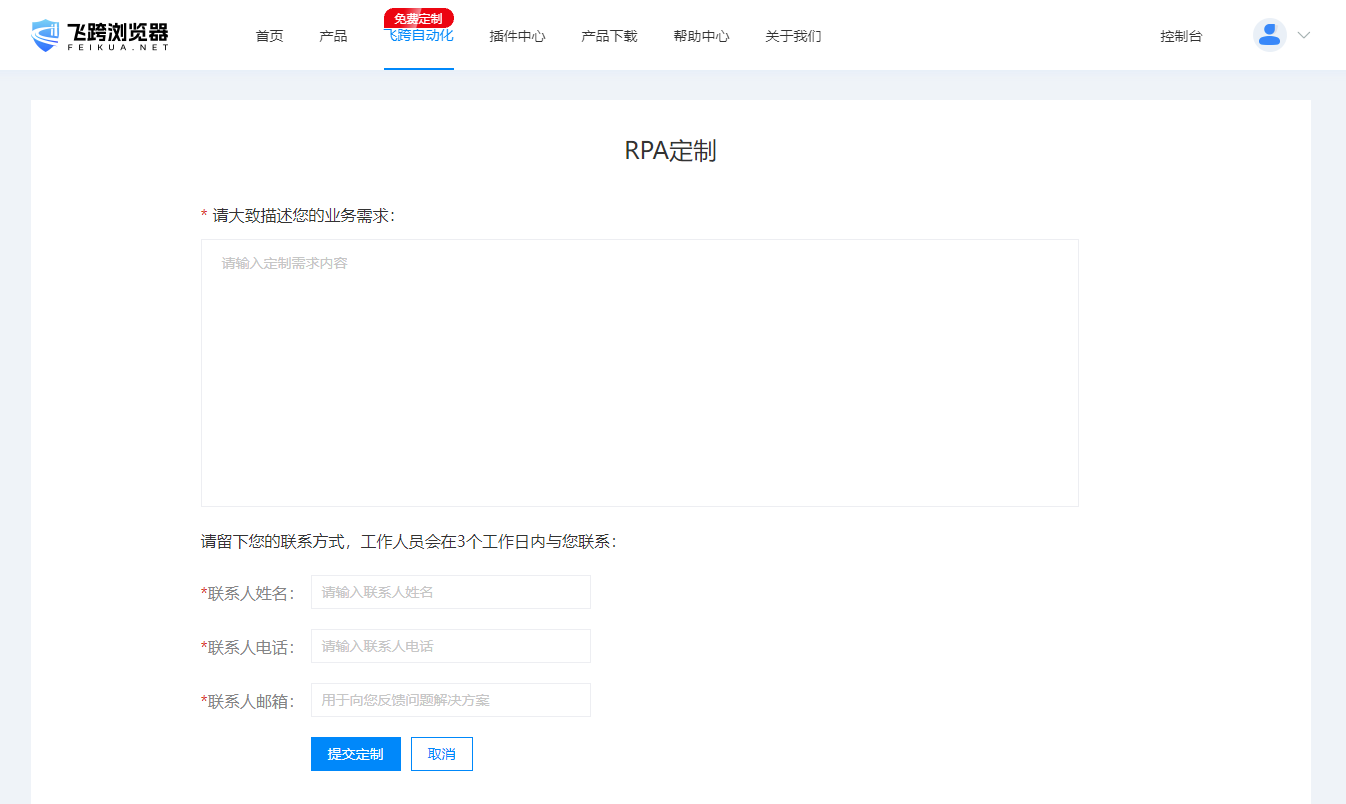The height and width of the screenshot is (804, 1346).
Task: Navigate to 插件中心
Action: [x=517, y=36]
